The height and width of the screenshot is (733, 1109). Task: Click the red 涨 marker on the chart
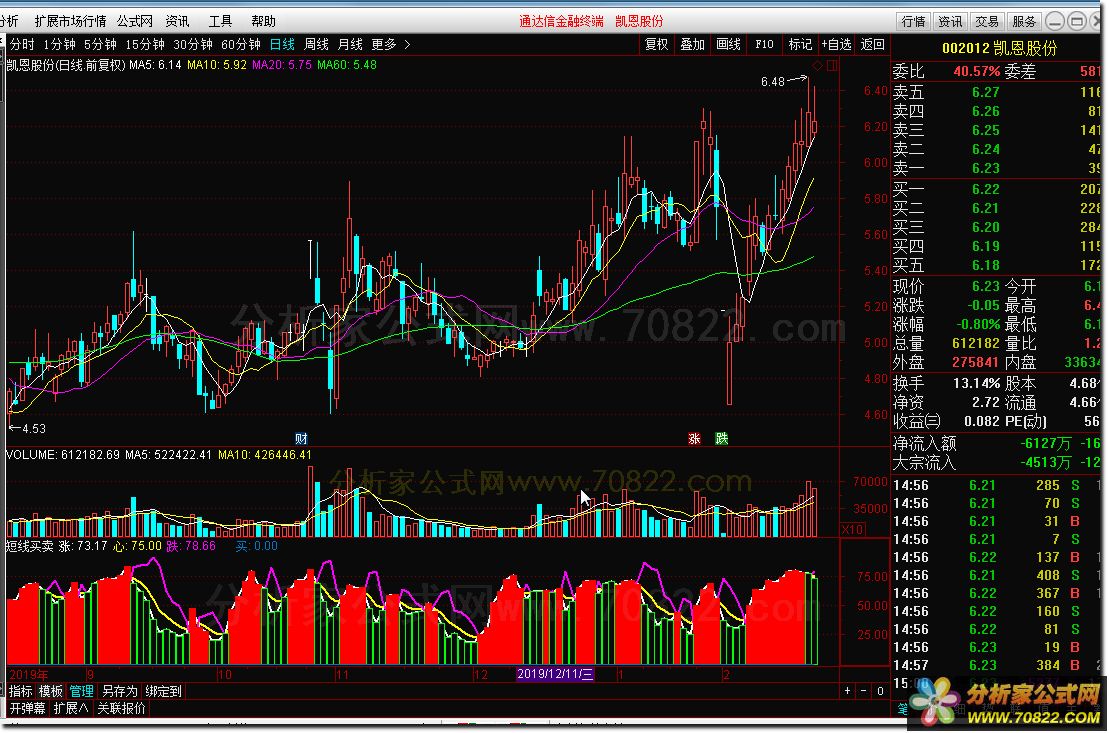click(x=695, y=439)
